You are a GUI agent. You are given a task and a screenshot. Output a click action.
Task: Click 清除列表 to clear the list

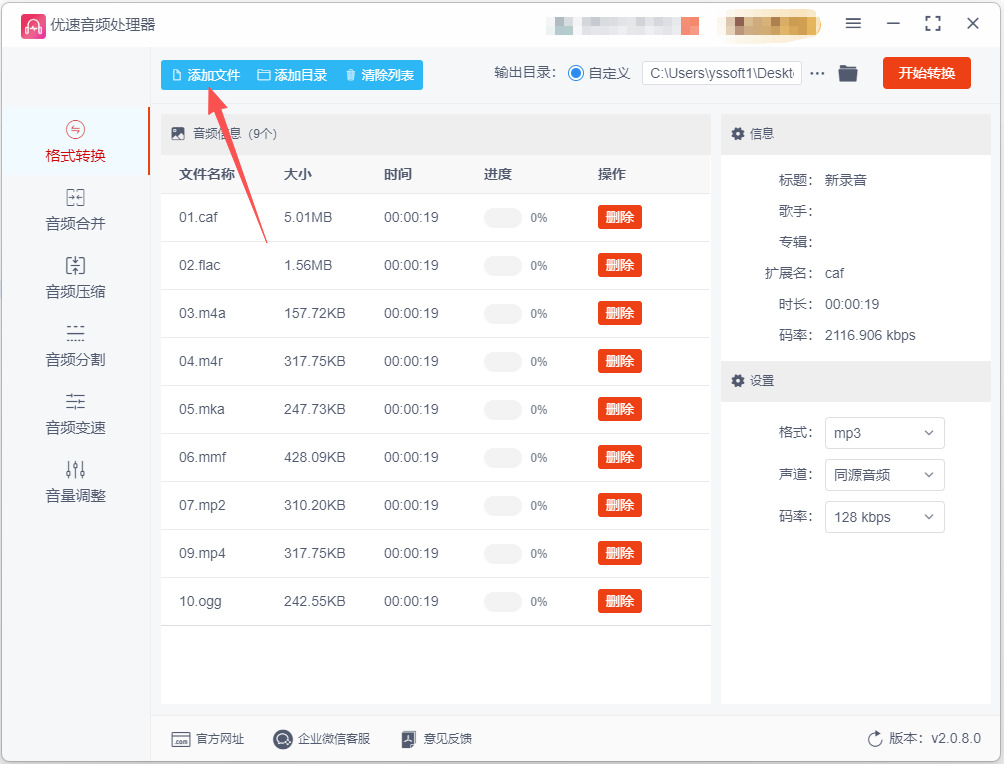click(x=379, y=75)
